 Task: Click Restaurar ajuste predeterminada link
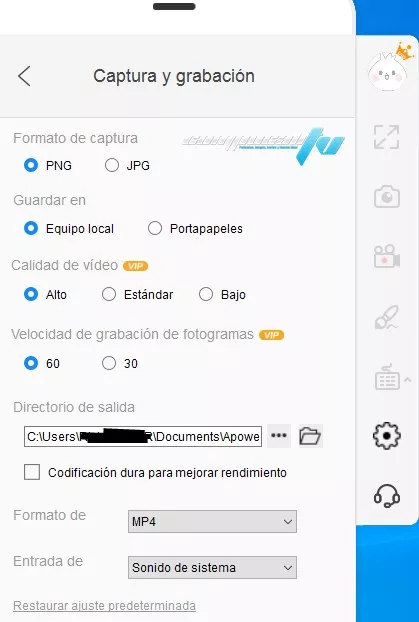point(104,606)
